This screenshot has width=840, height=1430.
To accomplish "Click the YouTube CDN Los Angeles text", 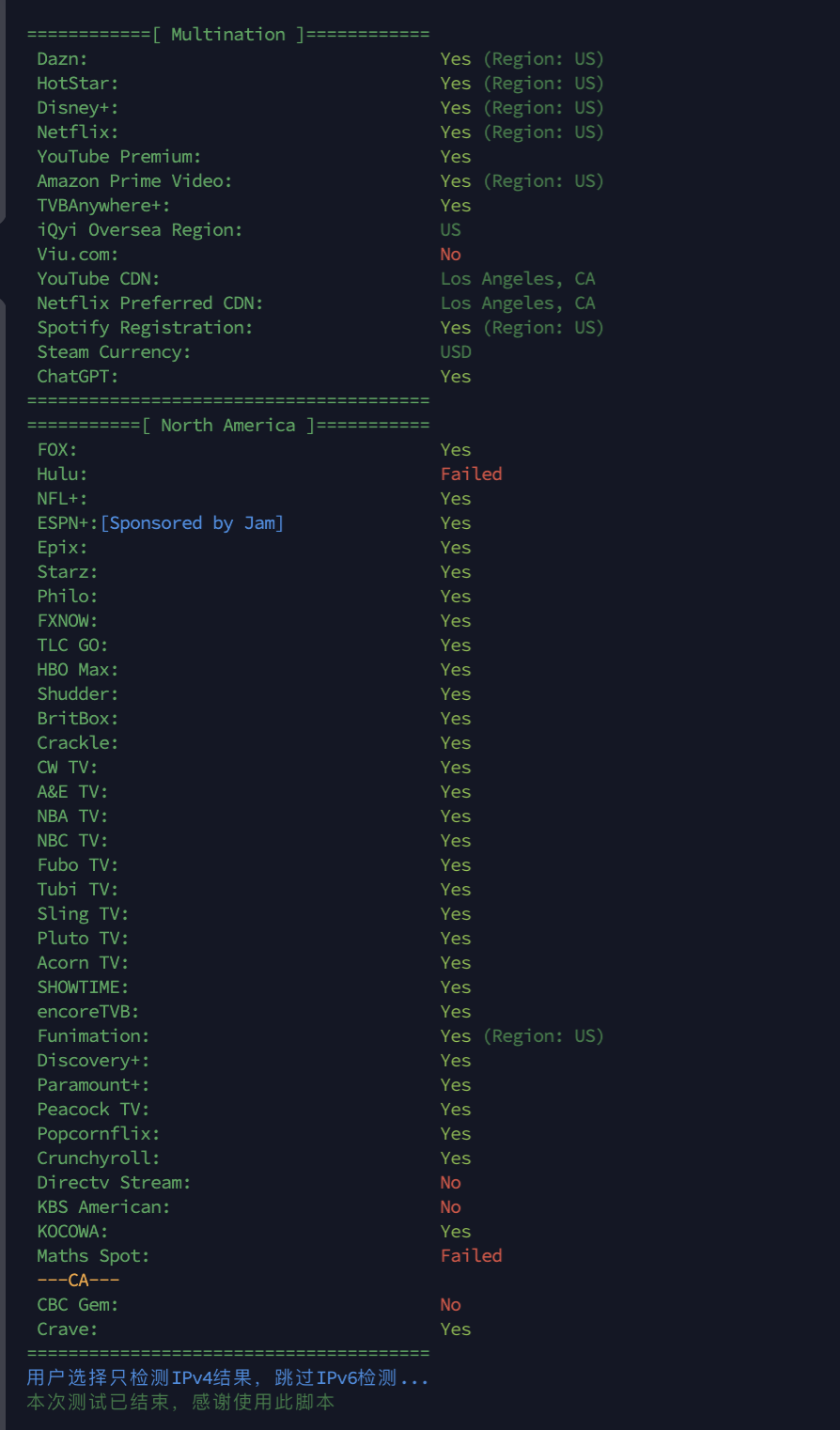I will pyautogui.click(x=517, y=279).
